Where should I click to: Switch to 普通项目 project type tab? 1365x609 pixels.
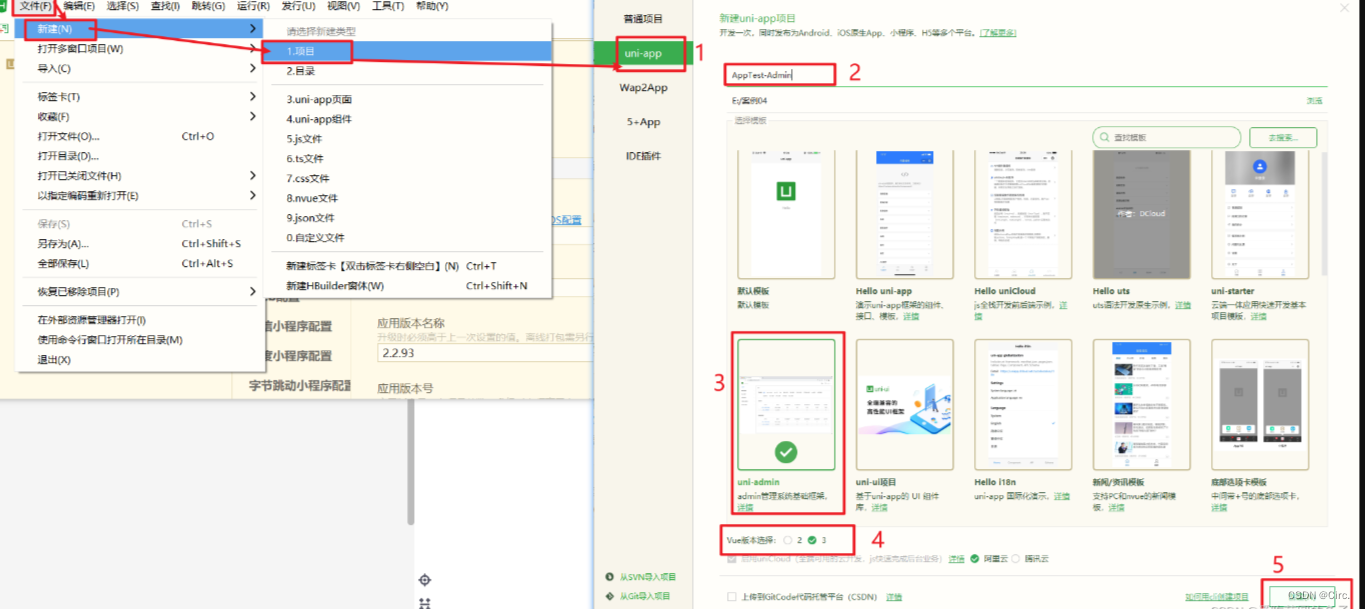[644, 19]
